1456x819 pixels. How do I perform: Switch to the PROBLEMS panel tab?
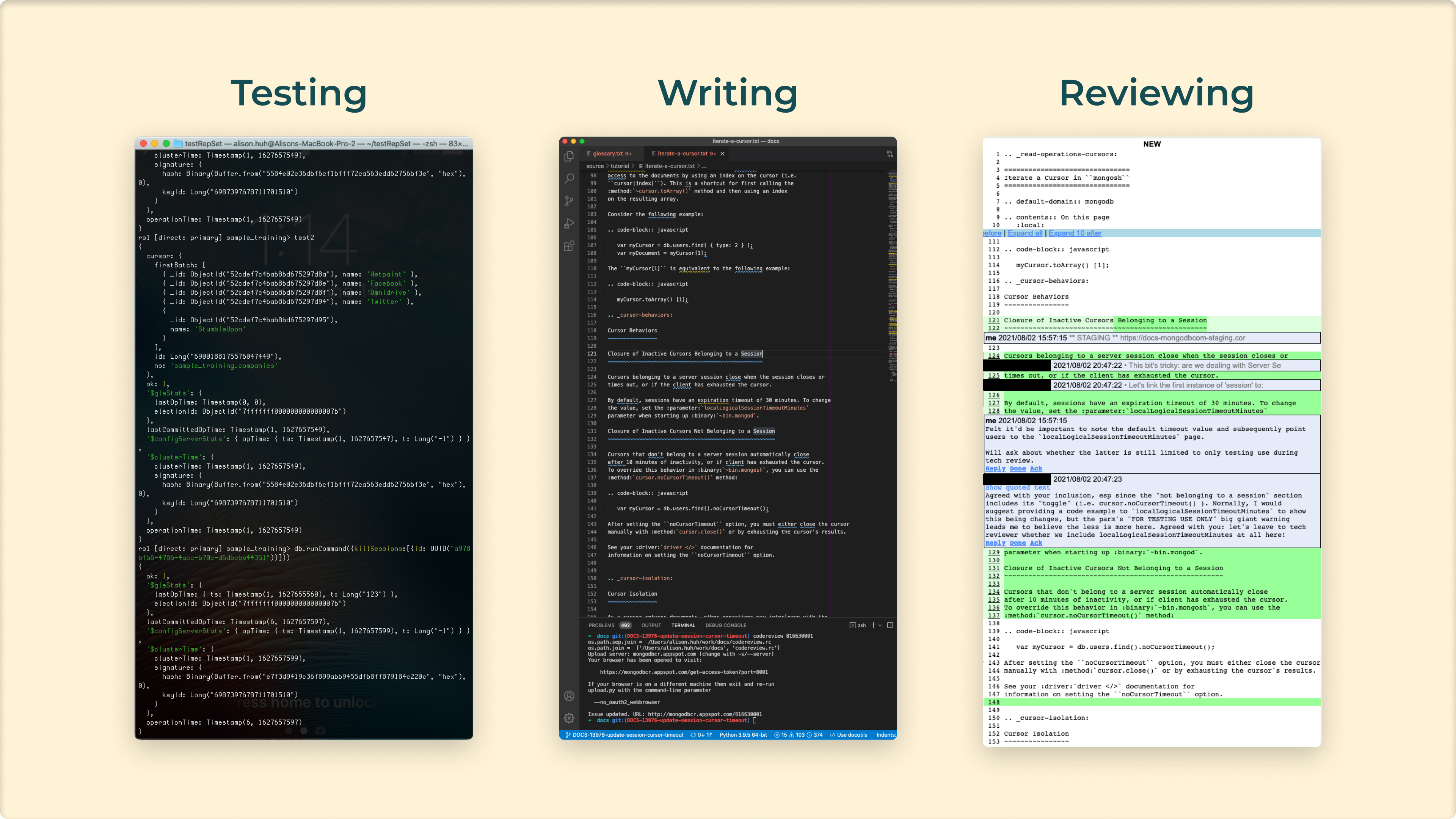pos(601,625)
